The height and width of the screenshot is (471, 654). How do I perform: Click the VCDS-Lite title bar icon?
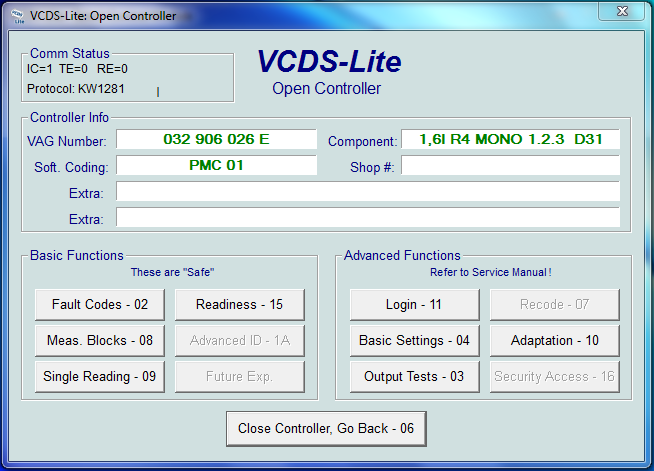[14, 15]
